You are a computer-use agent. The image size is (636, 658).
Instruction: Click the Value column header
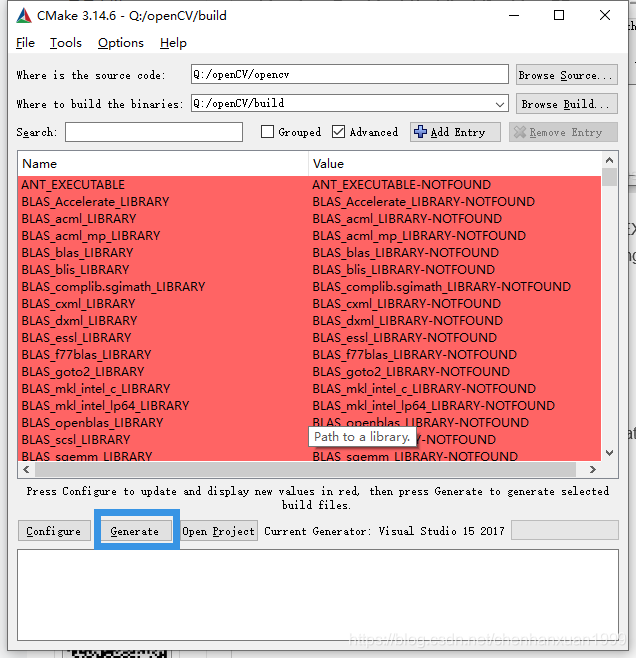click(x=455, y=164)
